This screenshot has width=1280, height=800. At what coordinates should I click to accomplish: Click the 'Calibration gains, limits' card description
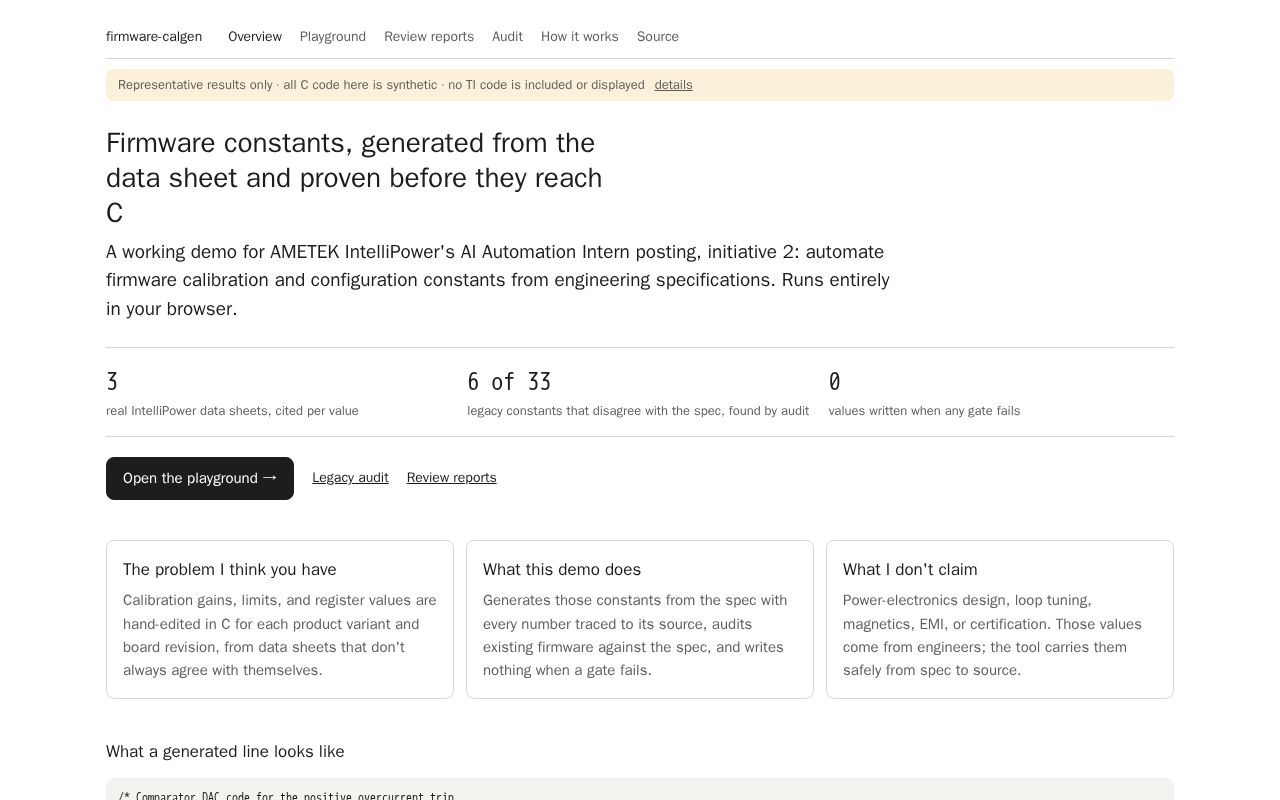tap(280, 636)
